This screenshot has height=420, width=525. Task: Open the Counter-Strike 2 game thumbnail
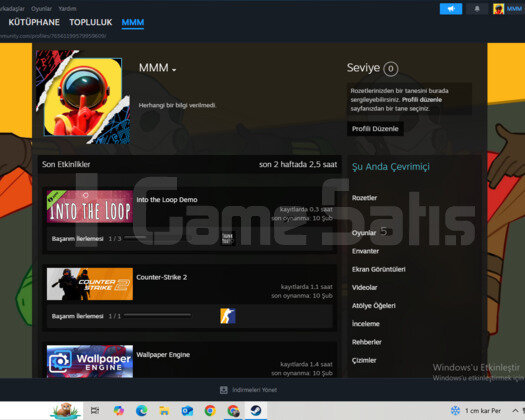click(90, 284)
